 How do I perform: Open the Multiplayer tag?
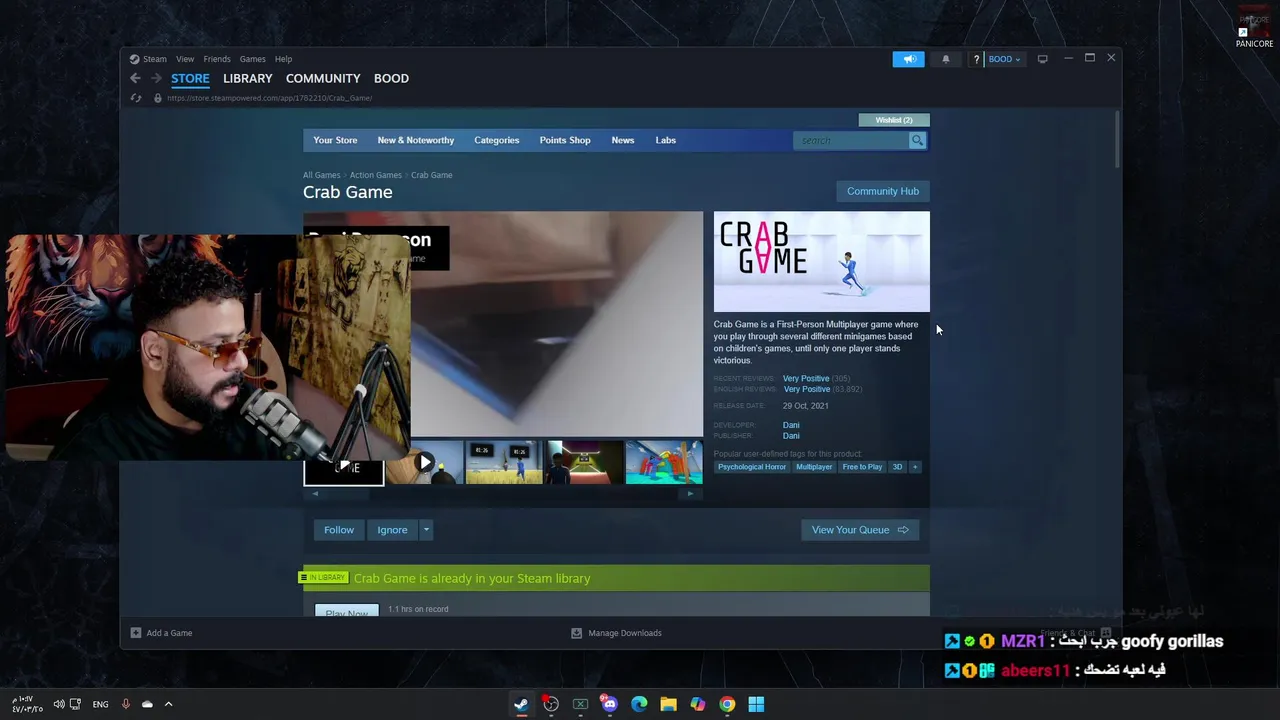coord(814,467)
